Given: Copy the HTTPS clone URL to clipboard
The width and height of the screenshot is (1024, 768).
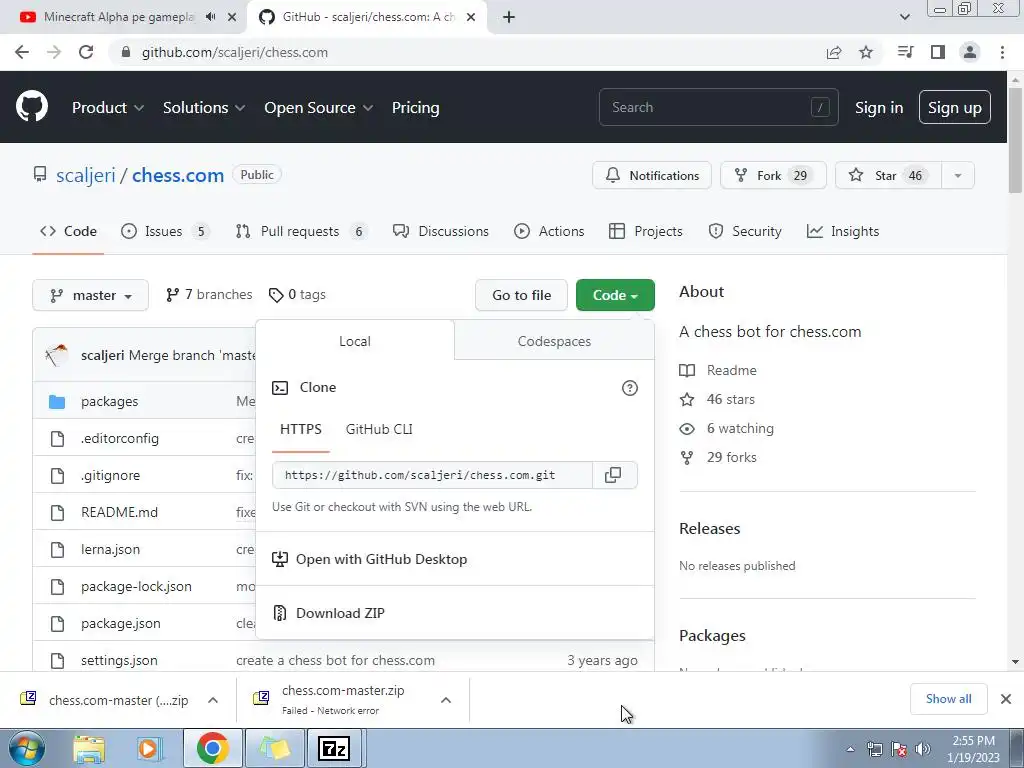Looking at the screenshot, I should (x=613, y=475).
